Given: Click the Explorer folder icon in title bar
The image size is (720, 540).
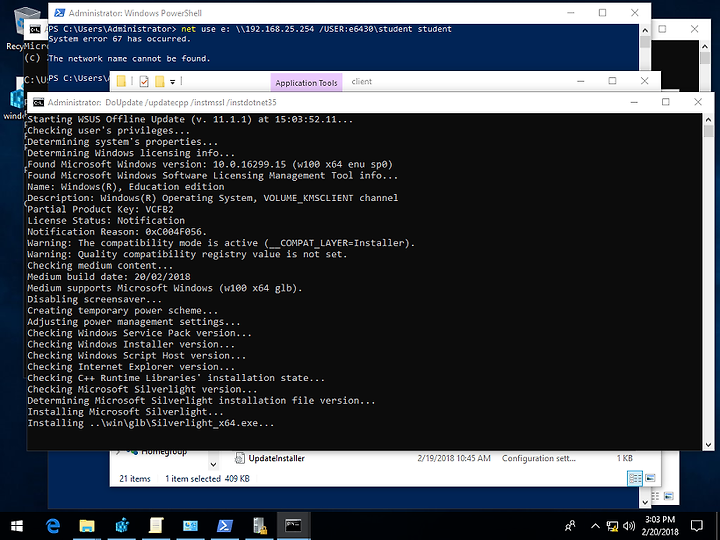Looking at the screenshot, I should 121,81.
